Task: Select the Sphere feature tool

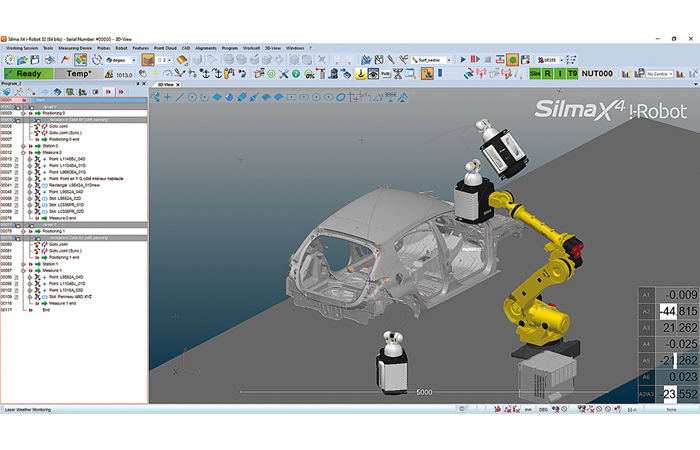Action: pos(229,97)
